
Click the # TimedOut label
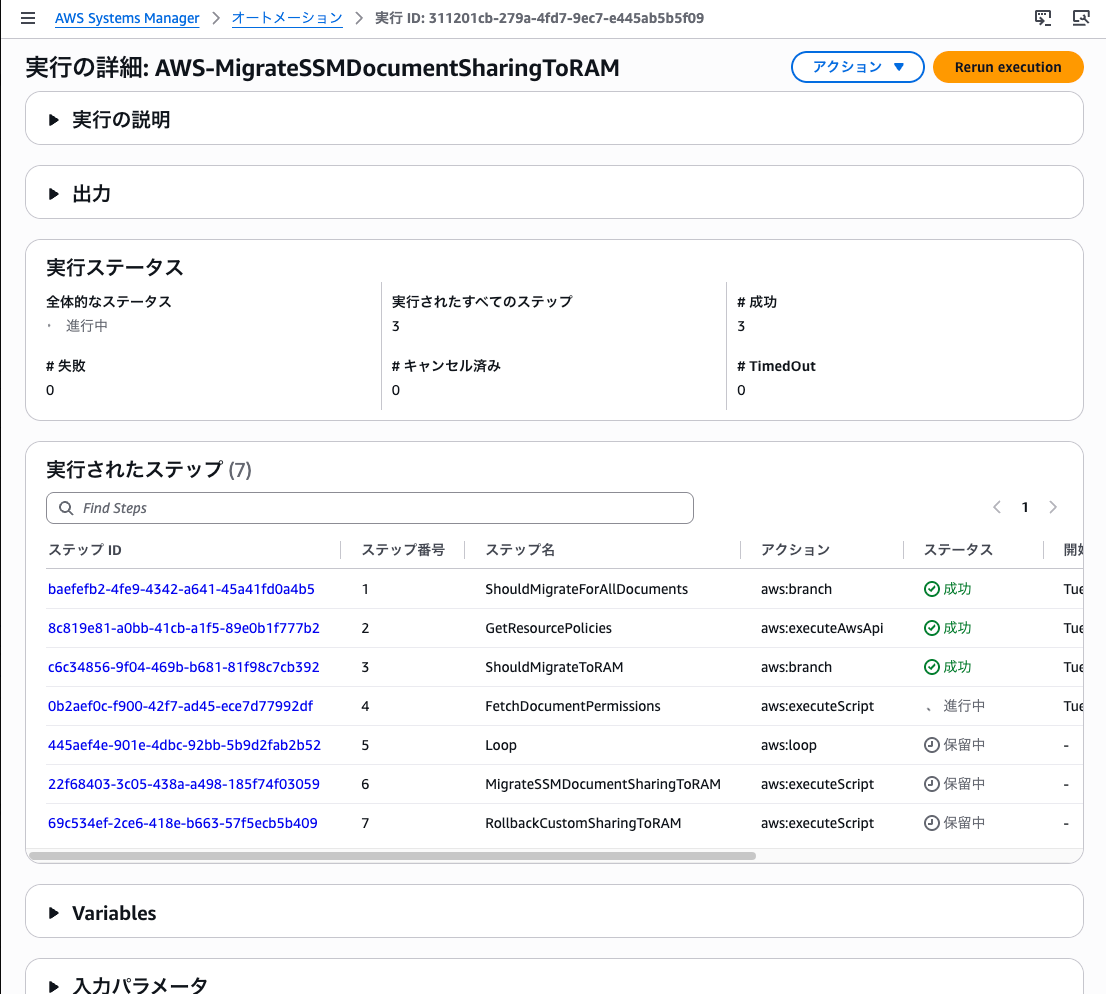(x=776, y=366)
